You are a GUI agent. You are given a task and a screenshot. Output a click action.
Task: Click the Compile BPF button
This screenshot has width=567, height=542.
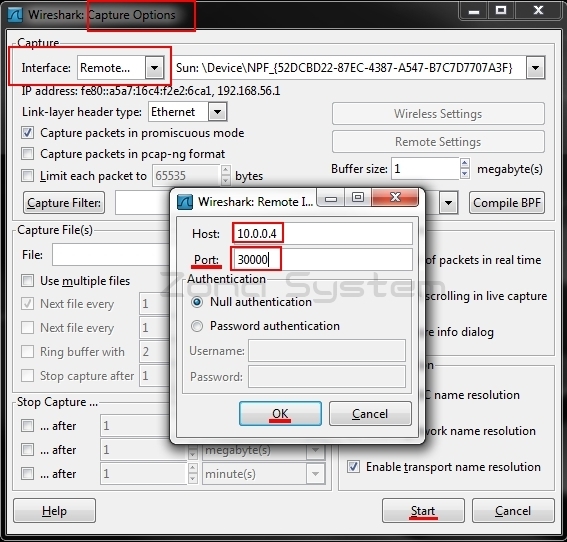507,202
